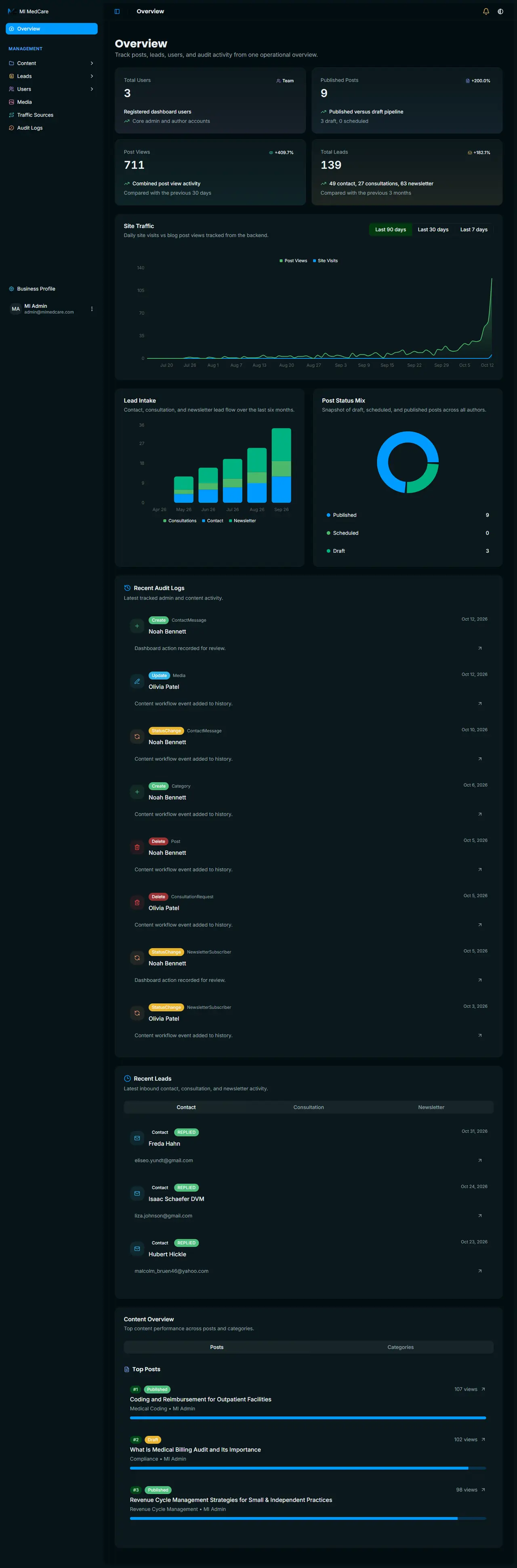Expand the Users sidebar group
This screenshot has height=1568, width=517.
coord(52,89)
